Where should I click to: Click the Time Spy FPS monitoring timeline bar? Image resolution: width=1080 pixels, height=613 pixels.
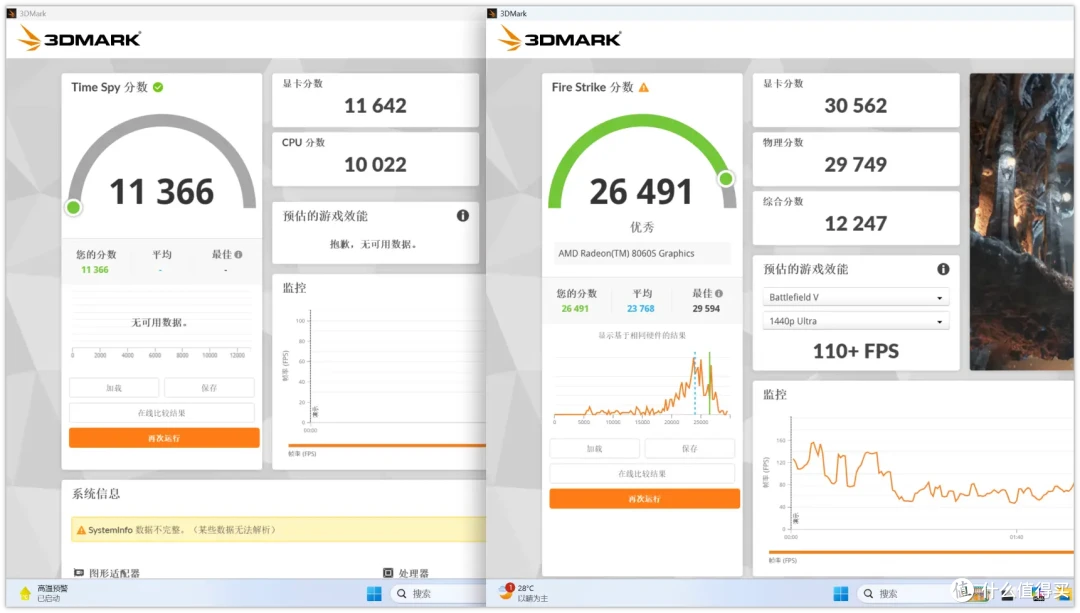[x=387, y=446]
